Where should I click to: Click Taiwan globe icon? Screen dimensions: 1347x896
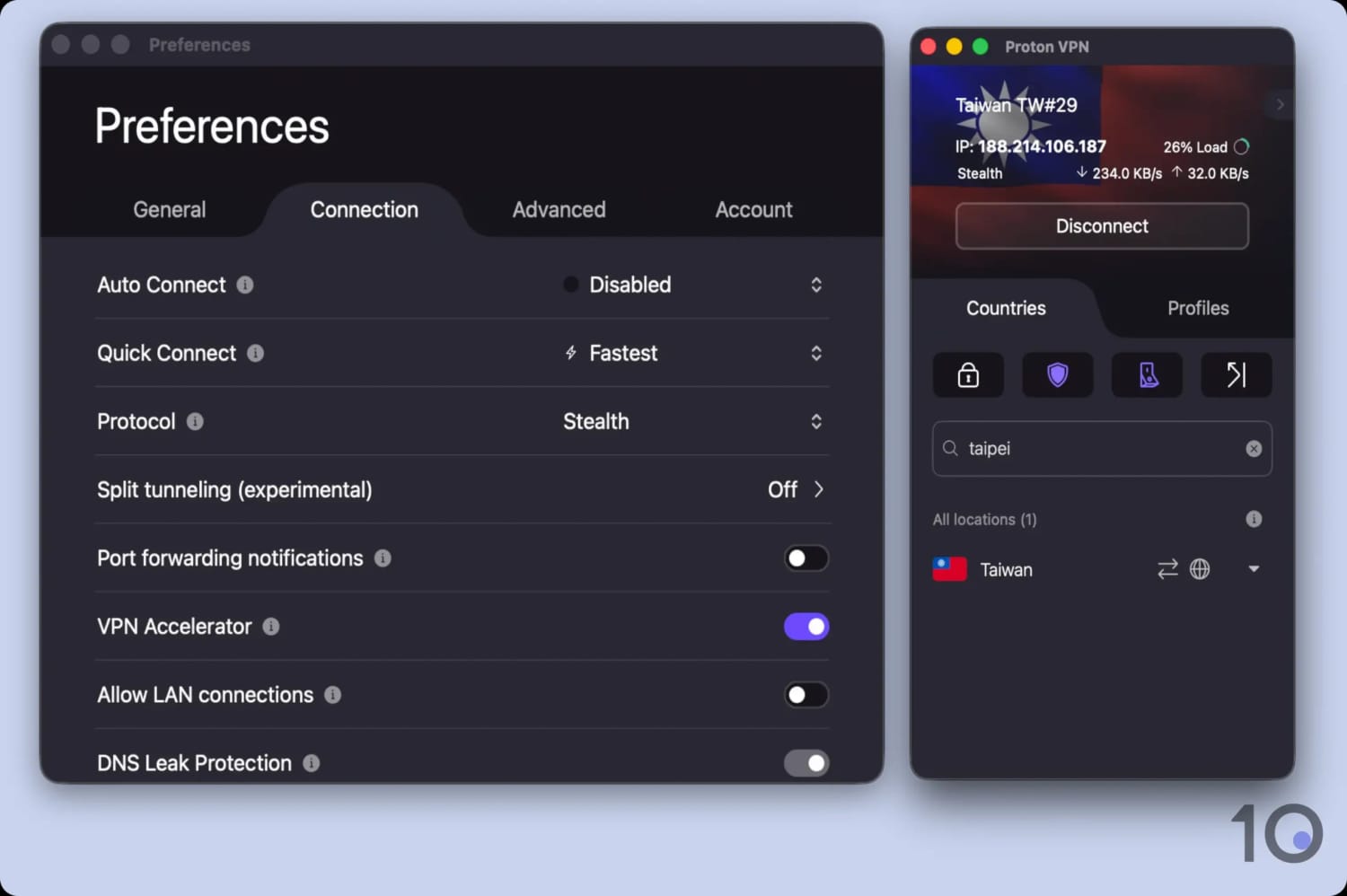click(1200, 569)
